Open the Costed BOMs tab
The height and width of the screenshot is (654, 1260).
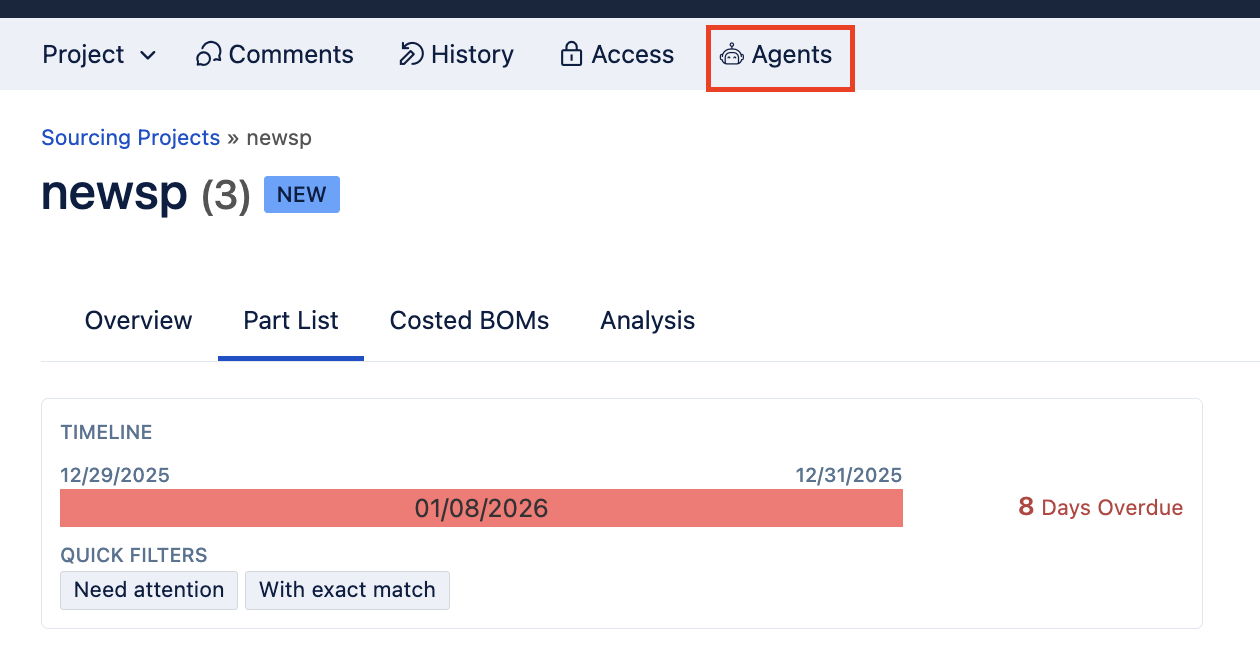469,321
